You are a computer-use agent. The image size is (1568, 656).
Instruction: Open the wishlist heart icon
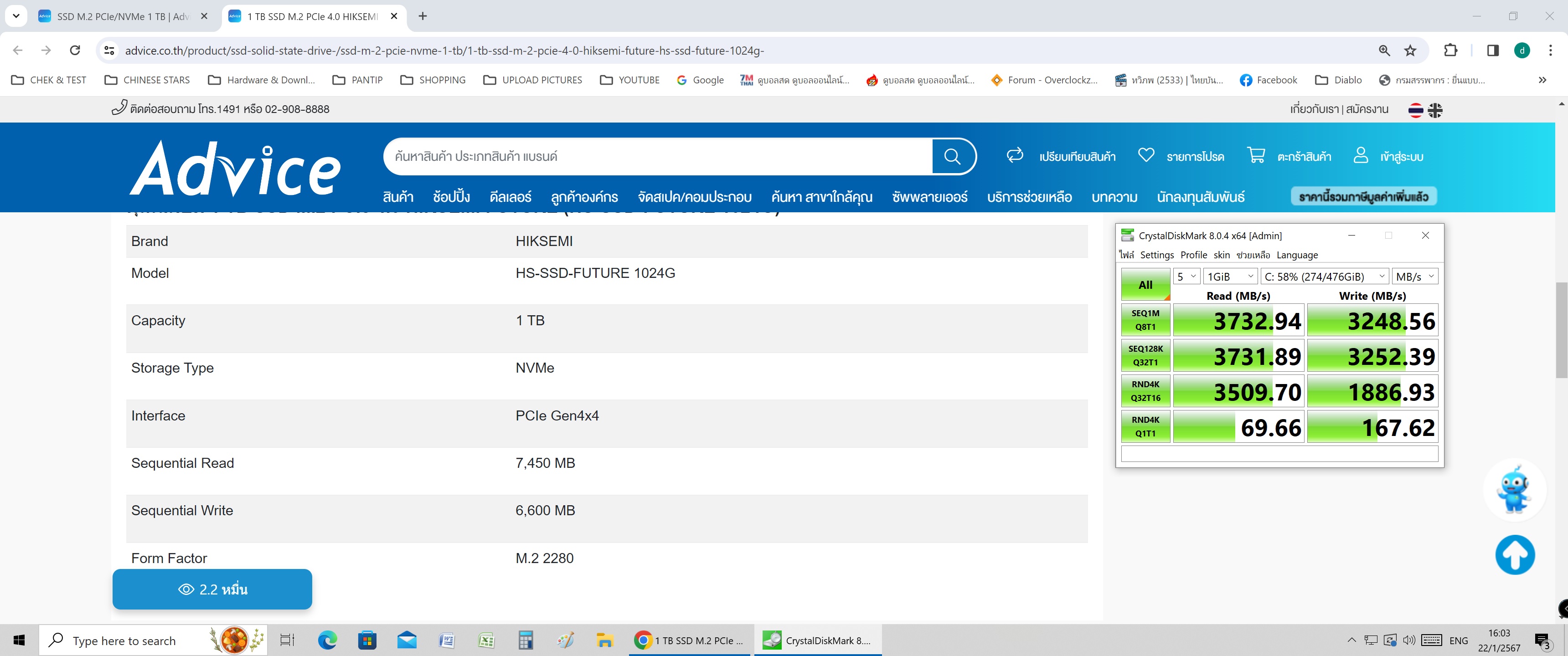[x=1146, y=156]
